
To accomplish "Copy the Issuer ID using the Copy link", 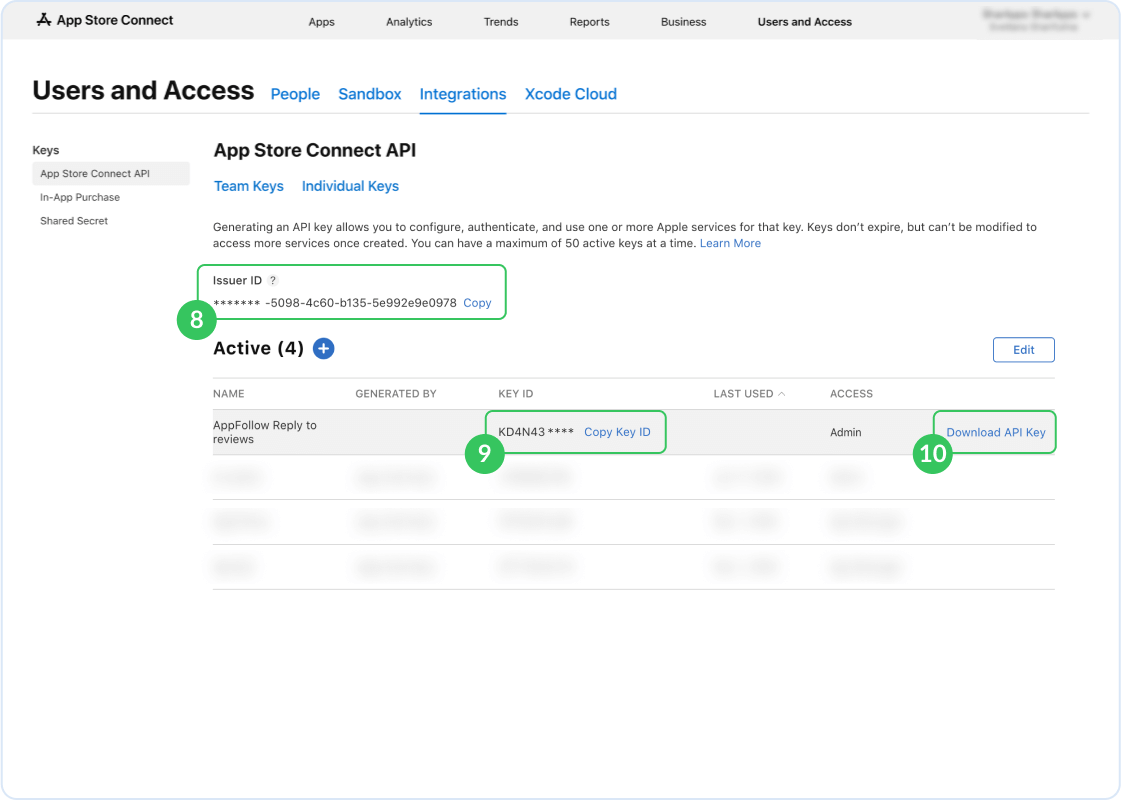I will pos(477,302).
